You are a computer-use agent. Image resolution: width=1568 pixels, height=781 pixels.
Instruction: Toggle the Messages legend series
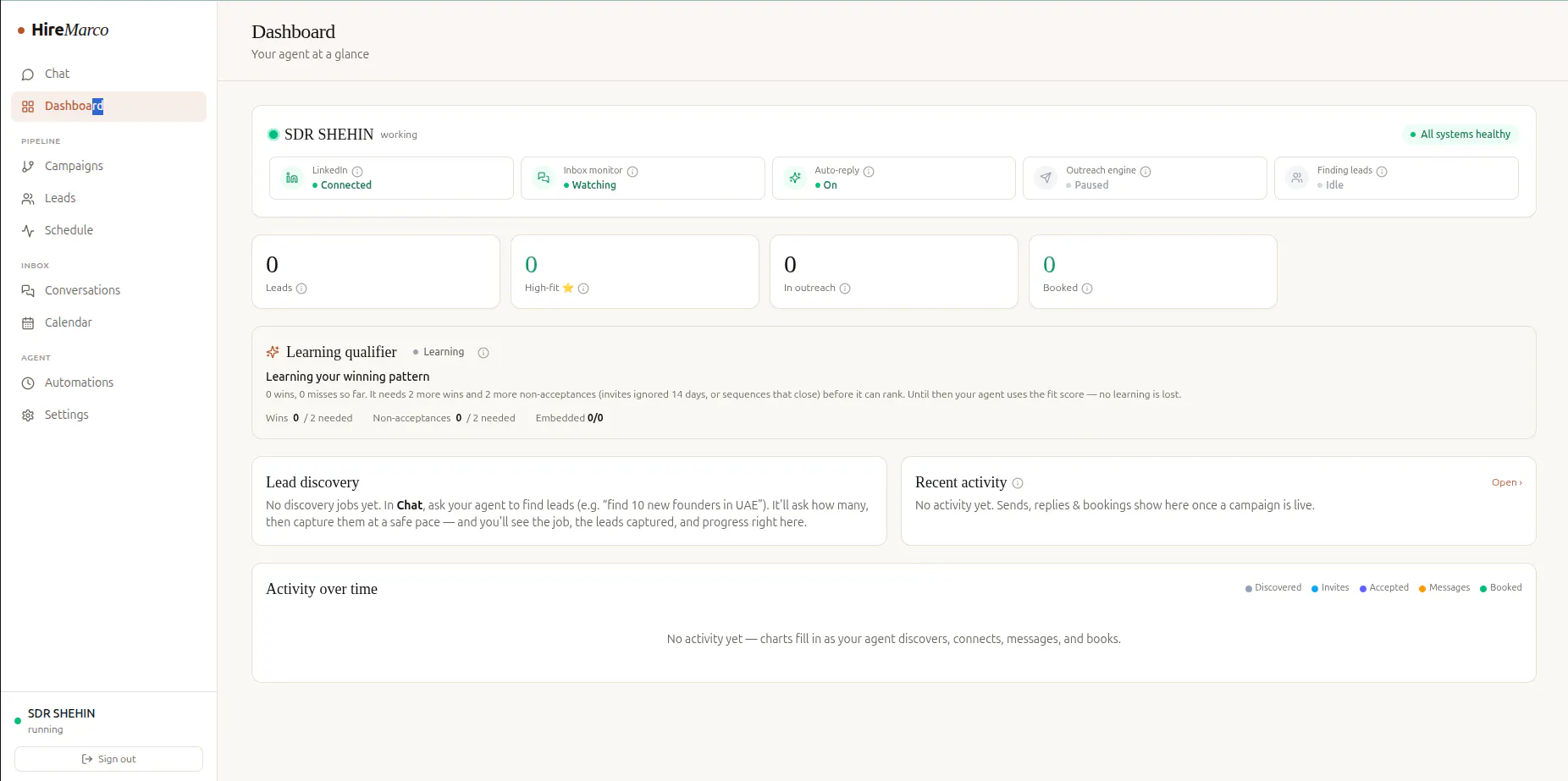tap(1444, 588)
